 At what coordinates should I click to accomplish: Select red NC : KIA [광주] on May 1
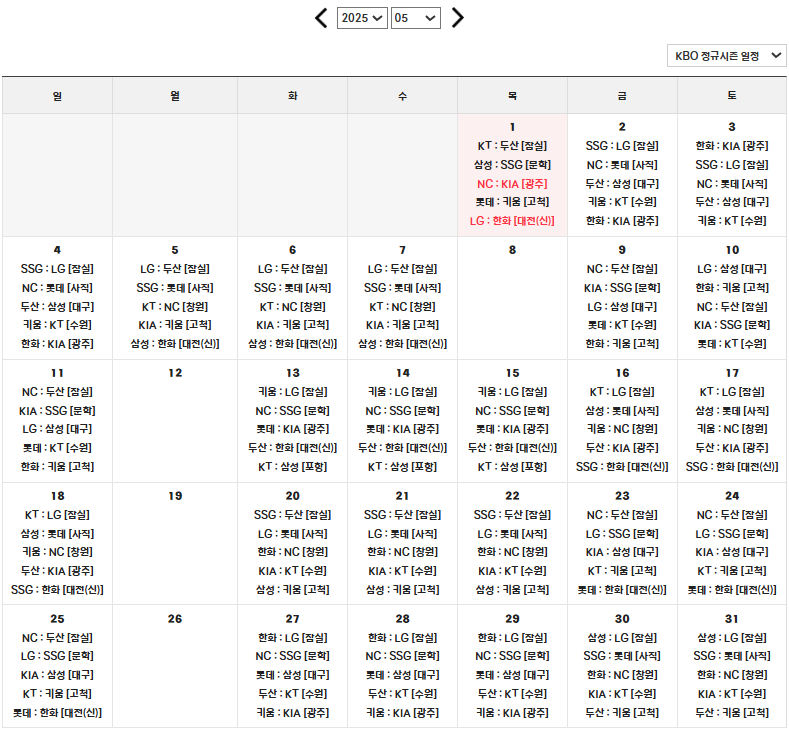(512, 184)
